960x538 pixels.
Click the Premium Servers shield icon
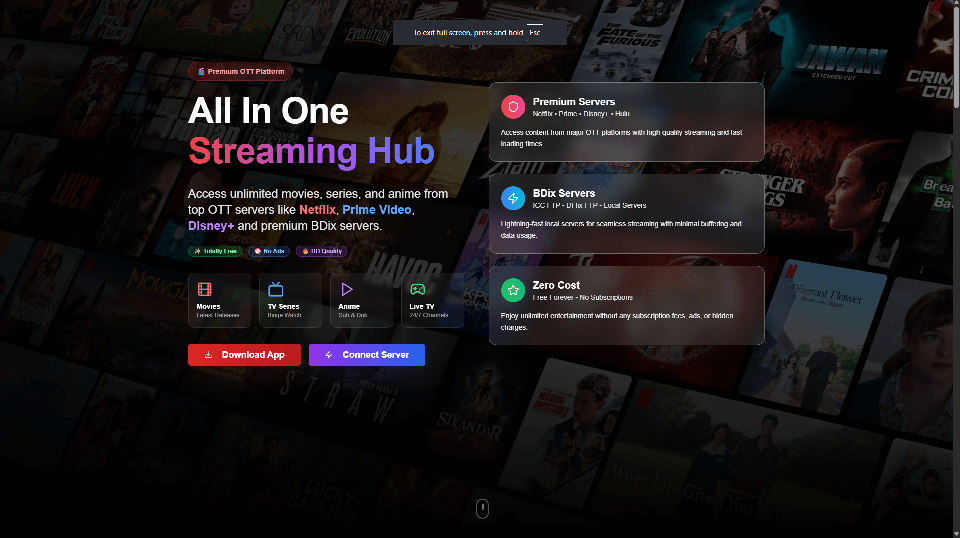[x=513, y=106]
